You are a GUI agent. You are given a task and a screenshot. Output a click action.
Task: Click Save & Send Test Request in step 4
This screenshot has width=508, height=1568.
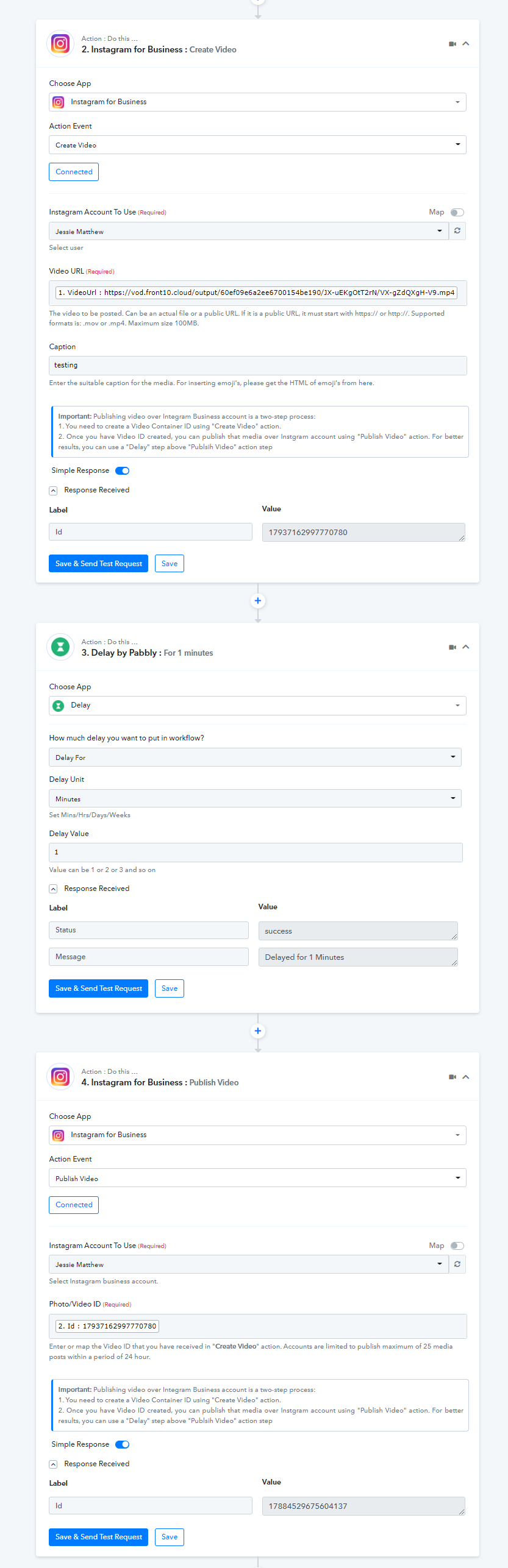[98, 1537]
